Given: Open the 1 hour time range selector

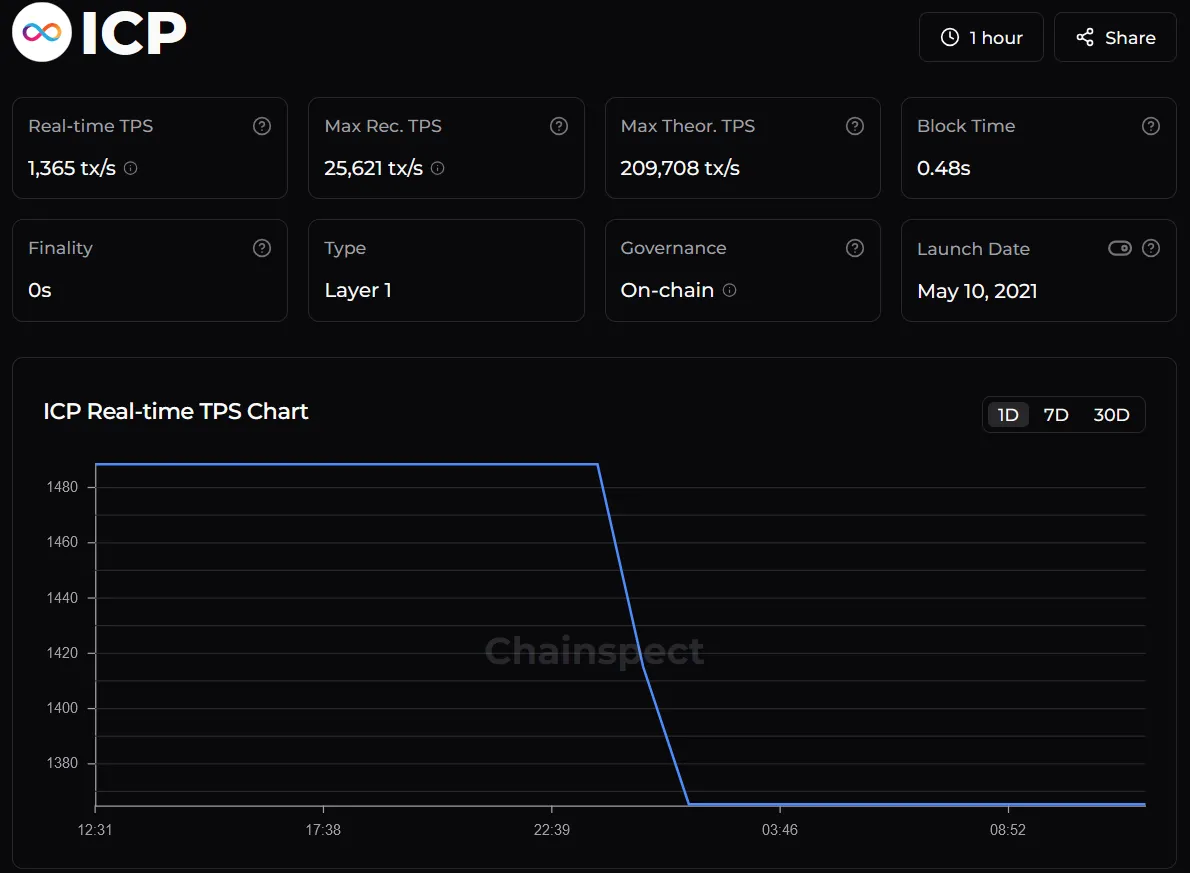Looking at the screenshot, I should (x=981, y=37).
